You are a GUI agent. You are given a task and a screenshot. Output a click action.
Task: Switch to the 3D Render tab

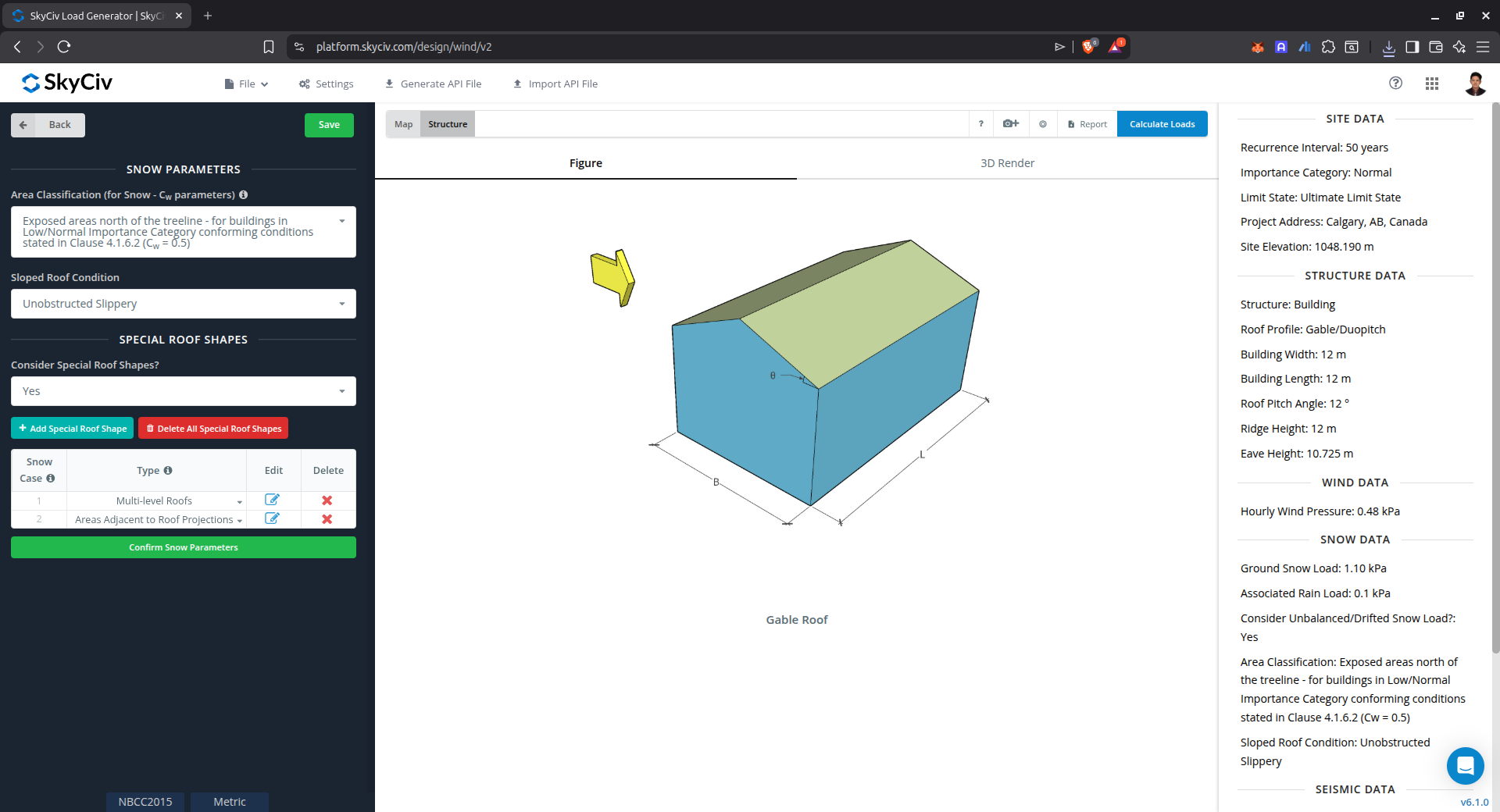(1007, 163)
